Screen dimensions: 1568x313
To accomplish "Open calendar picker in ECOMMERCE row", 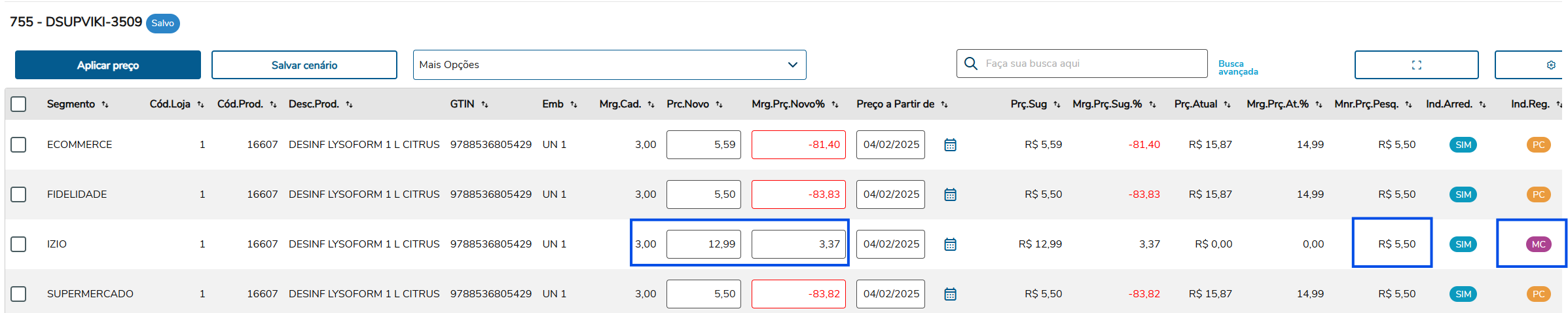I will (x=950, y=145).
